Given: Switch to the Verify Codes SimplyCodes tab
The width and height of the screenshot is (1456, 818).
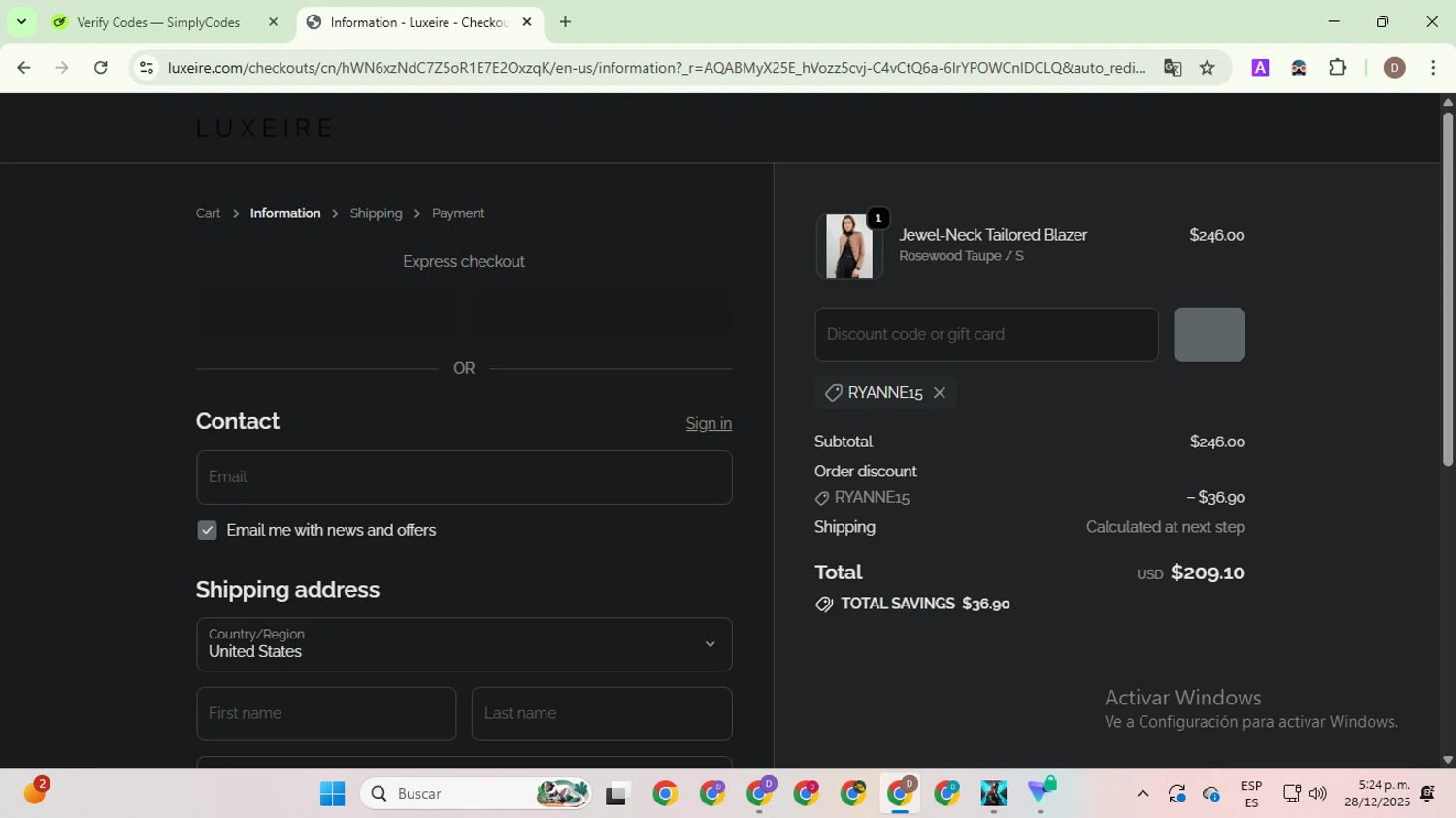Looking at the screenshot, I should pyautogui.click(x=158, y=22).
